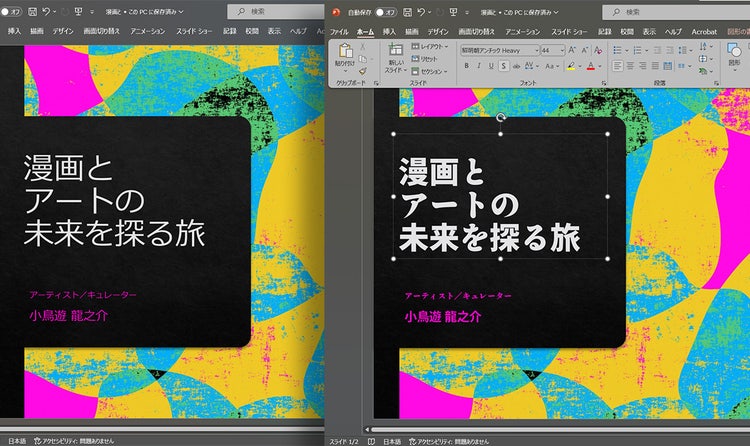Open Design tab in left window
750x446 pixels.
pyautogui.click(x=63, y=31)
